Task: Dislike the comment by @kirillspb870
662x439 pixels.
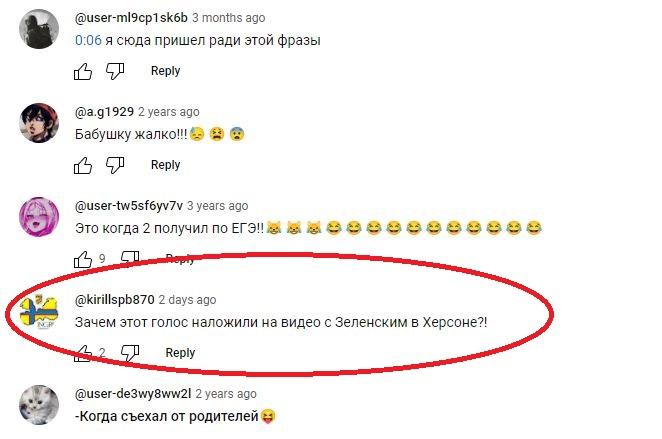Action: click(x=130, y=353)
